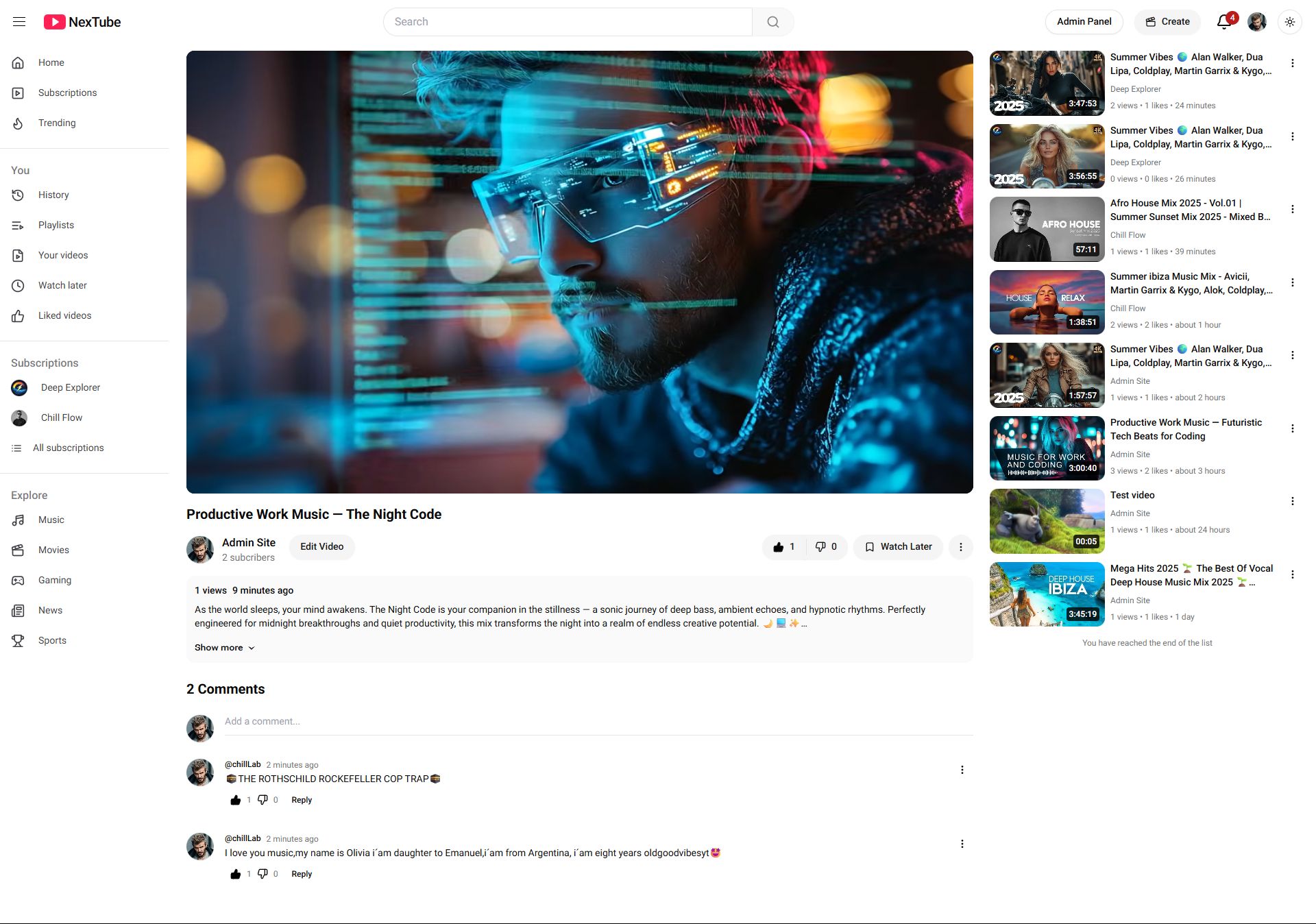Open video options three-dot menu
1316x924 pixels.
[960, 547]
